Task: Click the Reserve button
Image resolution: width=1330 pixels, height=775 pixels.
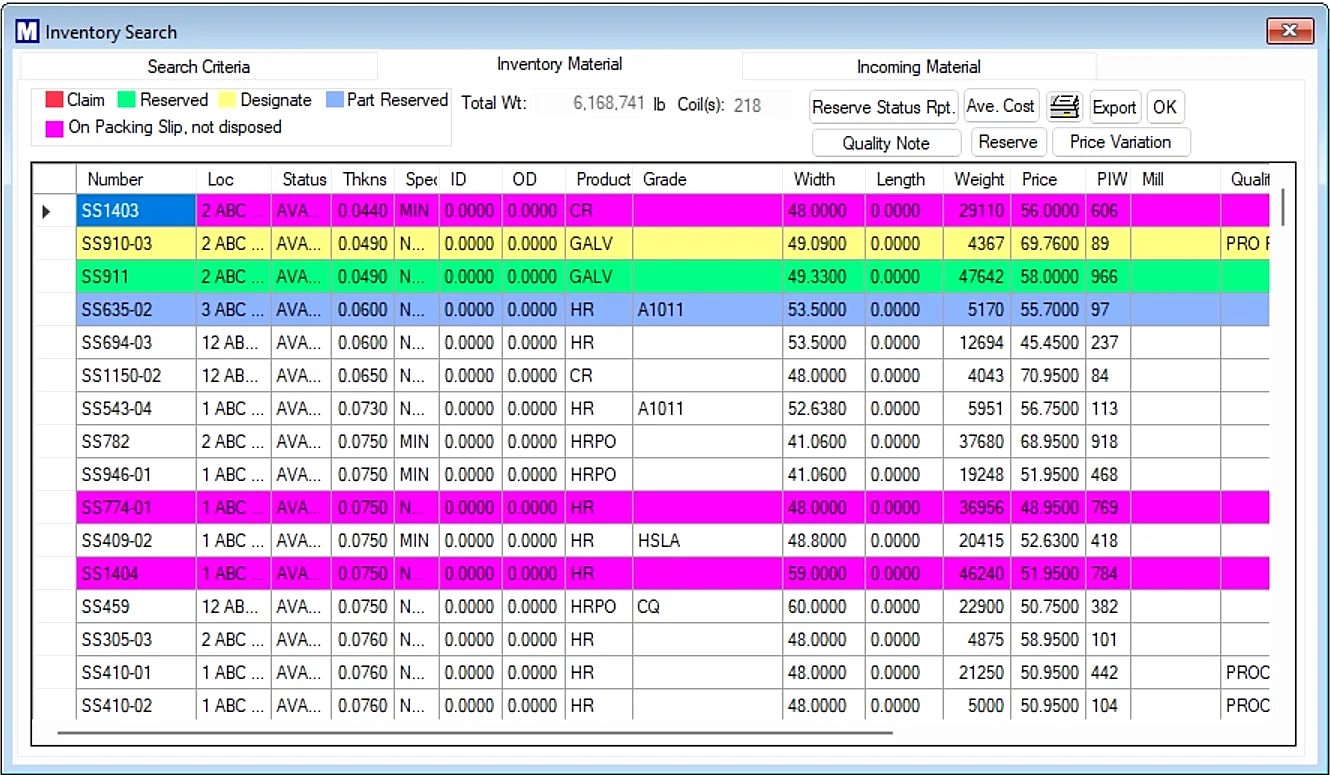Action: pos(1008,142)
